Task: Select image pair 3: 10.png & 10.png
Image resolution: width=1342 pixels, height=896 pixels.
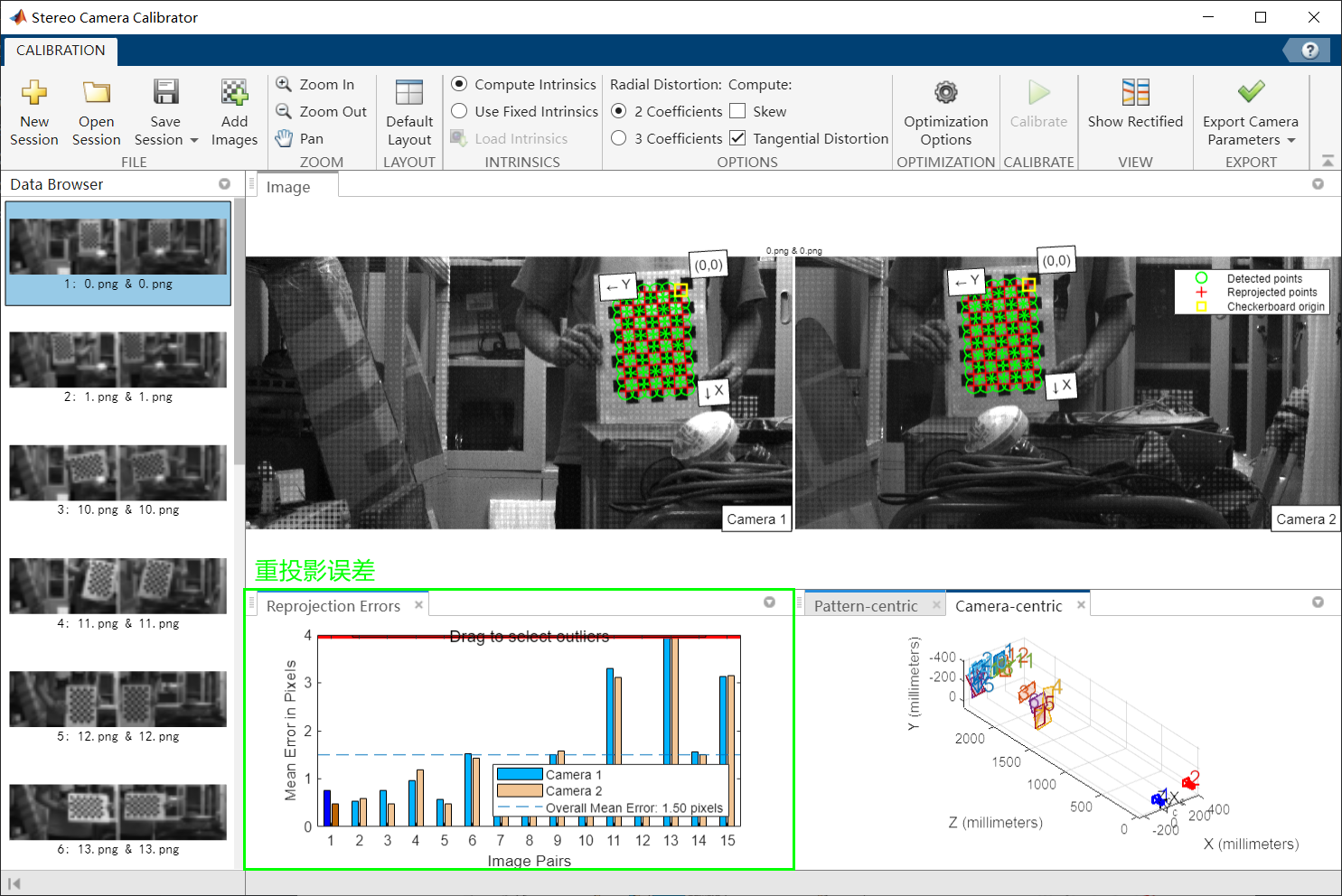Action: tap(117, 480)
